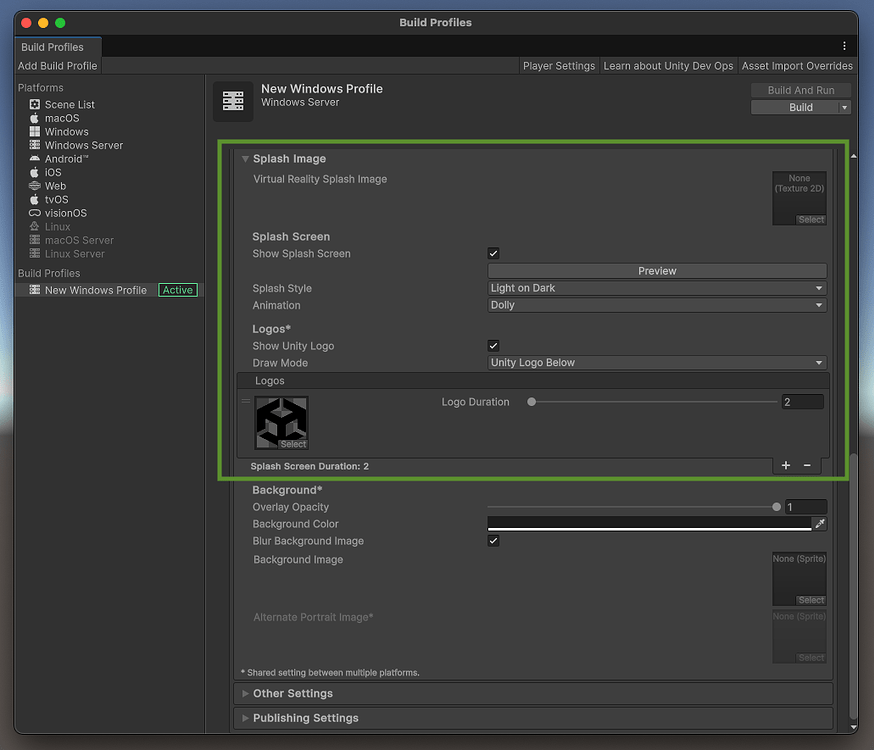Click the Build And Run button
The image size is (874, 750).
tap(801, 89)
